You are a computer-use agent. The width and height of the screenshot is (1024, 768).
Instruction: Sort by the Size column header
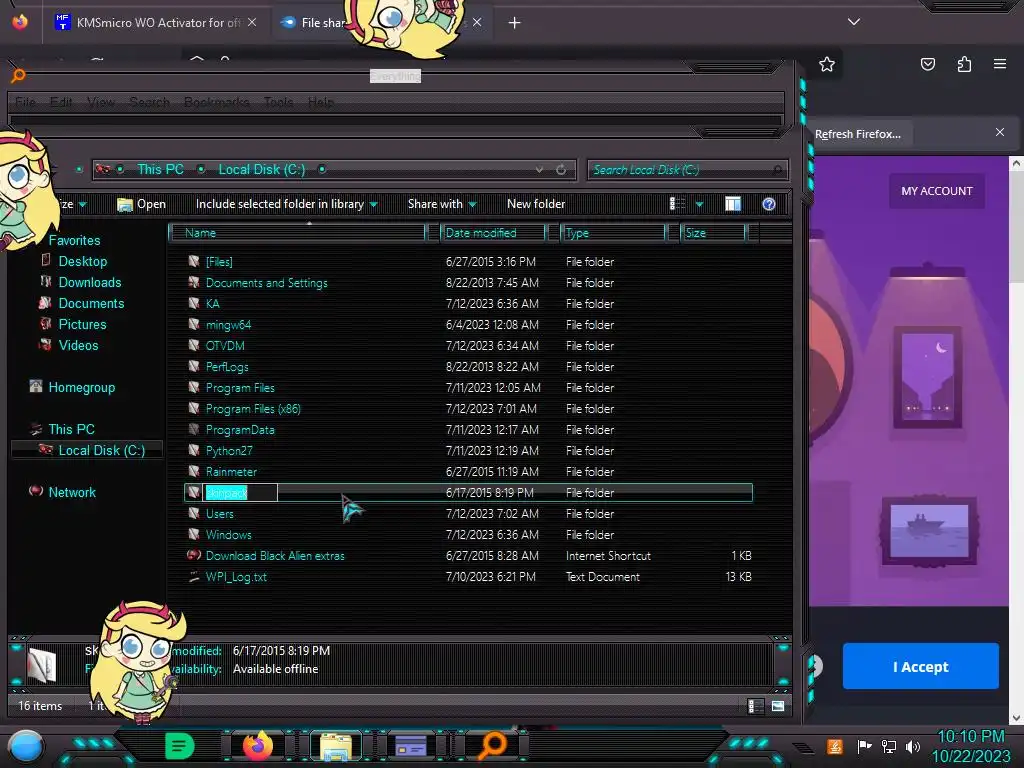click(712, 233)
